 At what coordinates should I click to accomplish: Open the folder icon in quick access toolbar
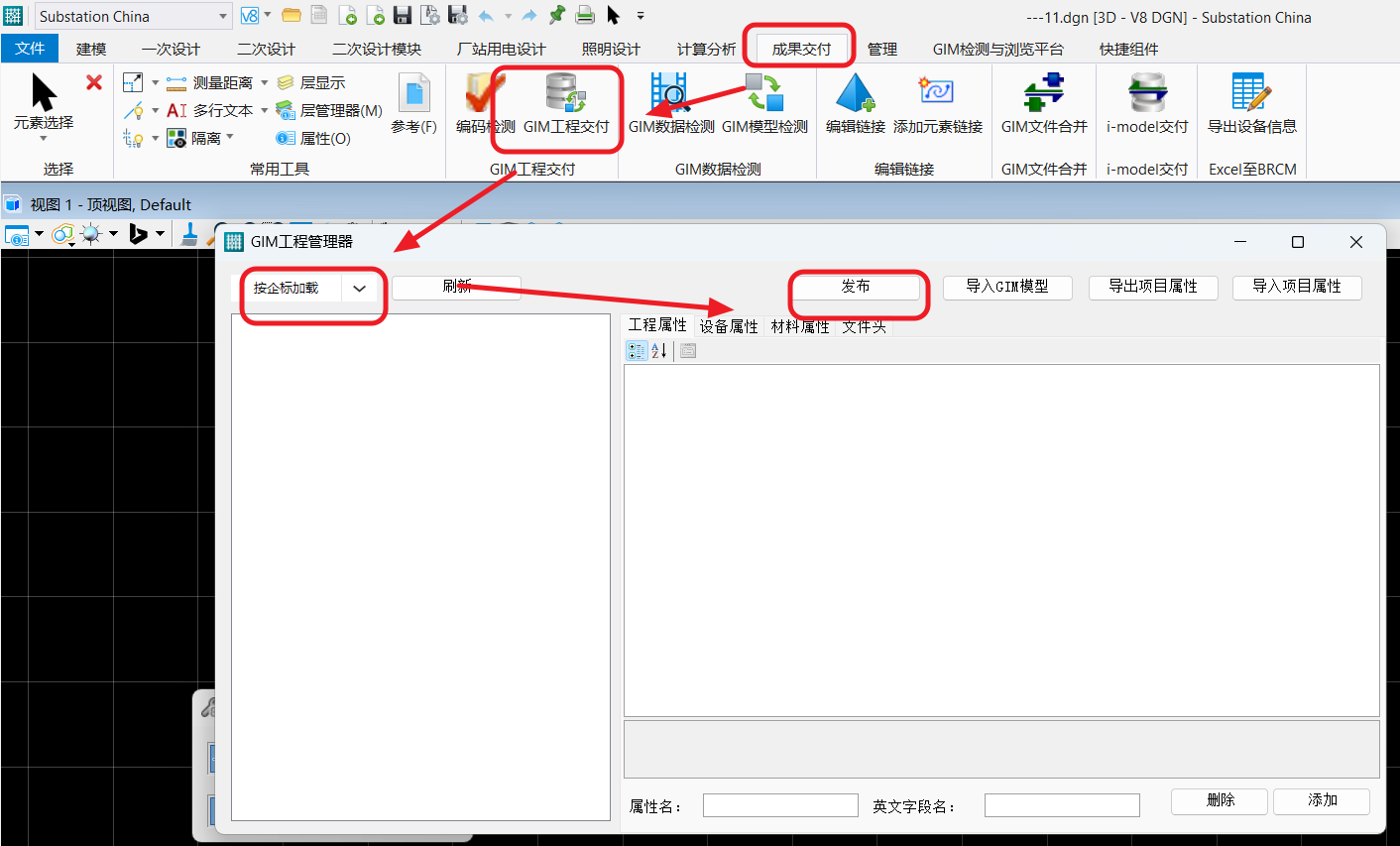(x=292, y=16)
